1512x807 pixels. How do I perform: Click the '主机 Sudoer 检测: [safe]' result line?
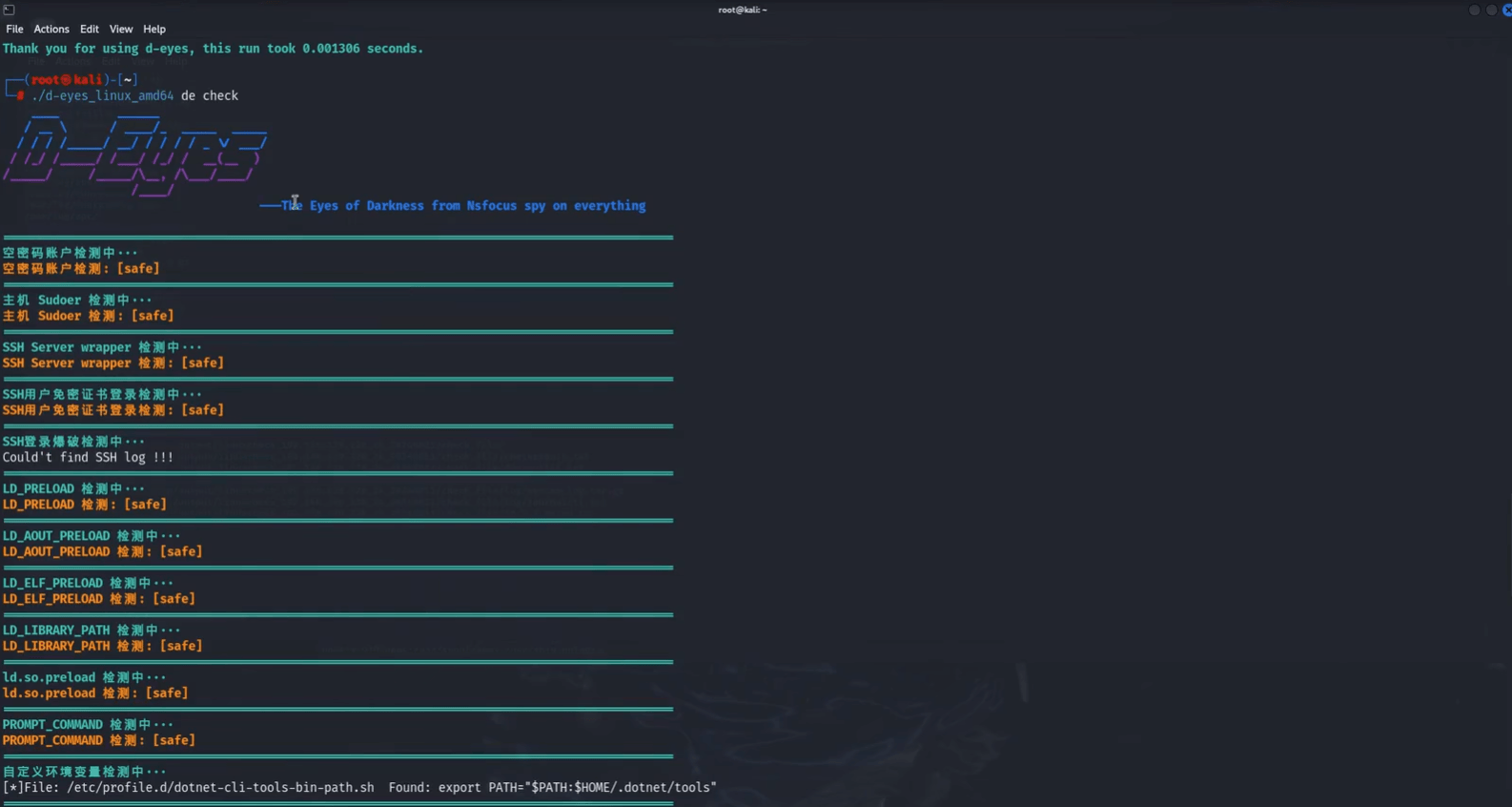point(88,316)
